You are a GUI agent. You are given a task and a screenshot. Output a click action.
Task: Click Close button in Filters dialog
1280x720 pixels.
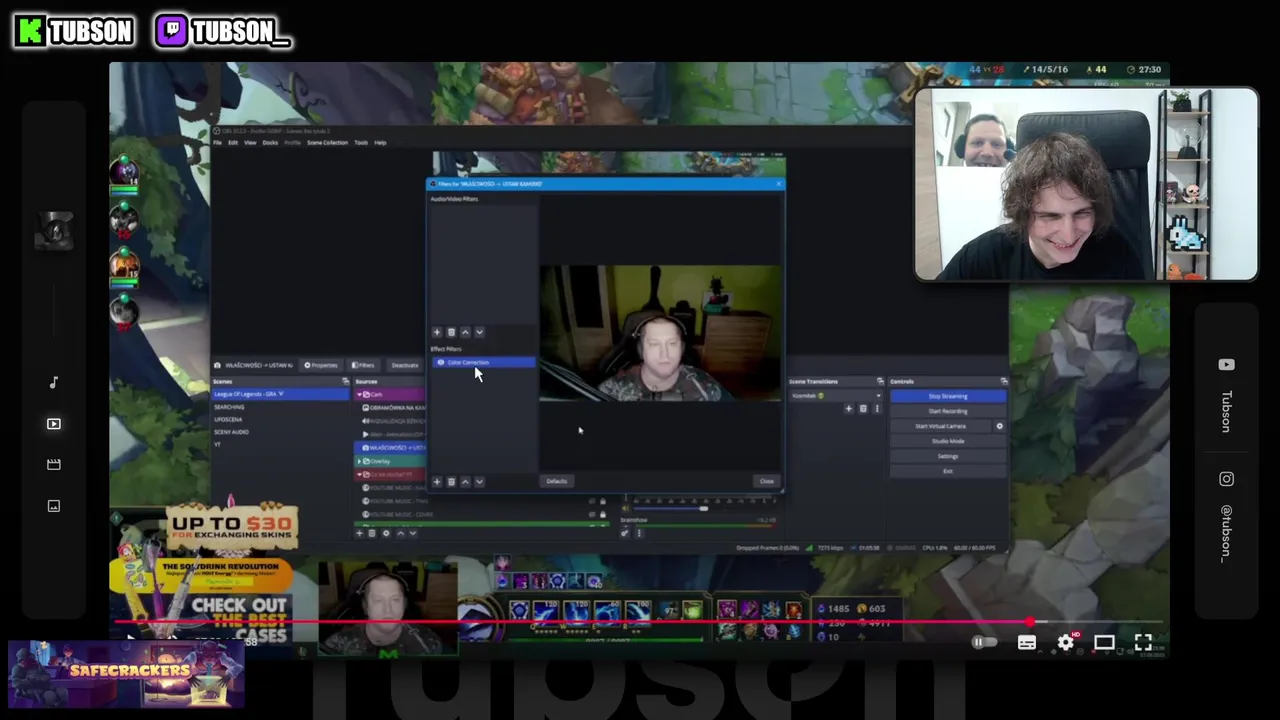pyautogui.click(x=766, y=481)
